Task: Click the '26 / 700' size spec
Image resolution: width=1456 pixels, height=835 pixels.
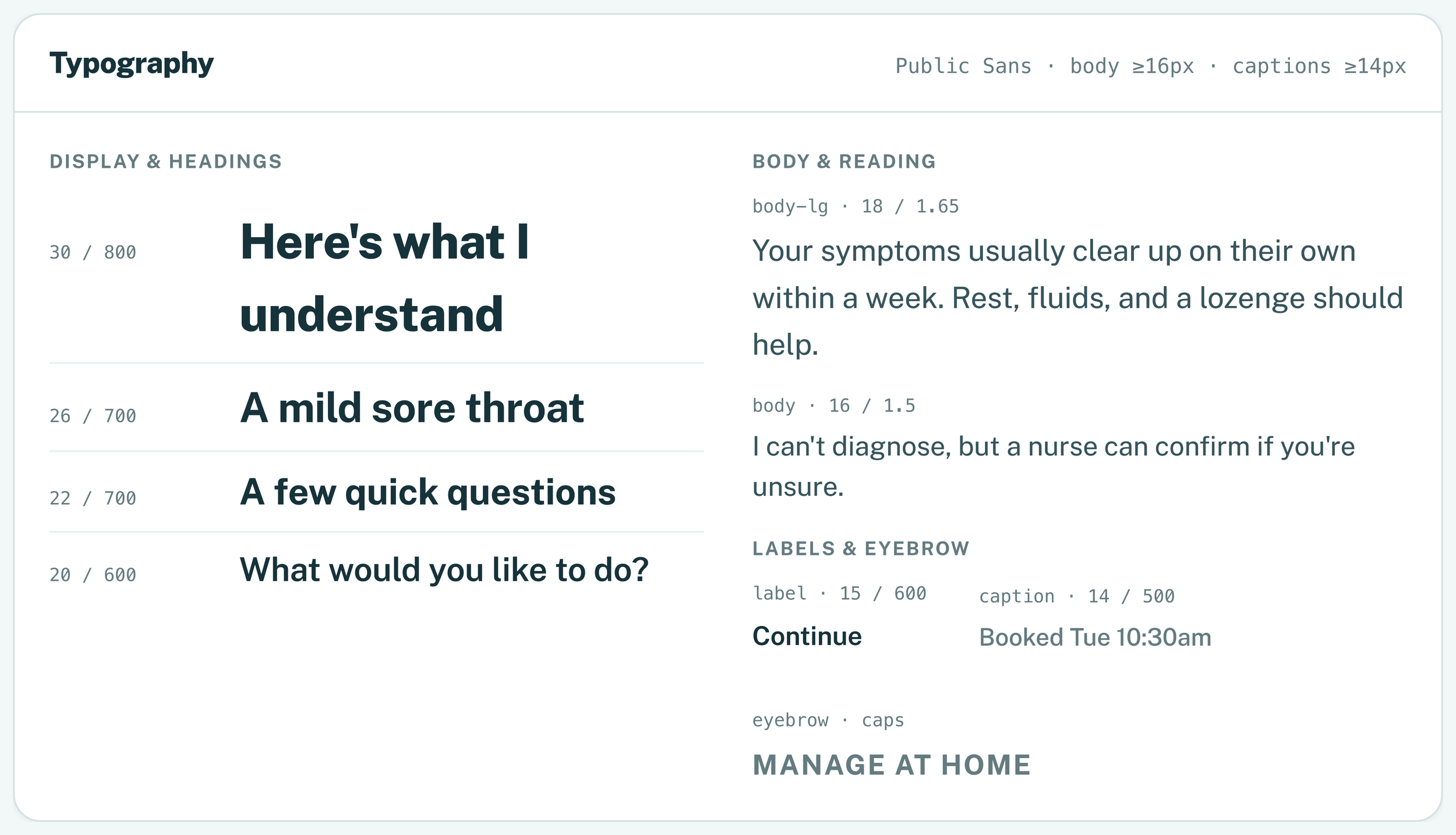Action: 93,416
